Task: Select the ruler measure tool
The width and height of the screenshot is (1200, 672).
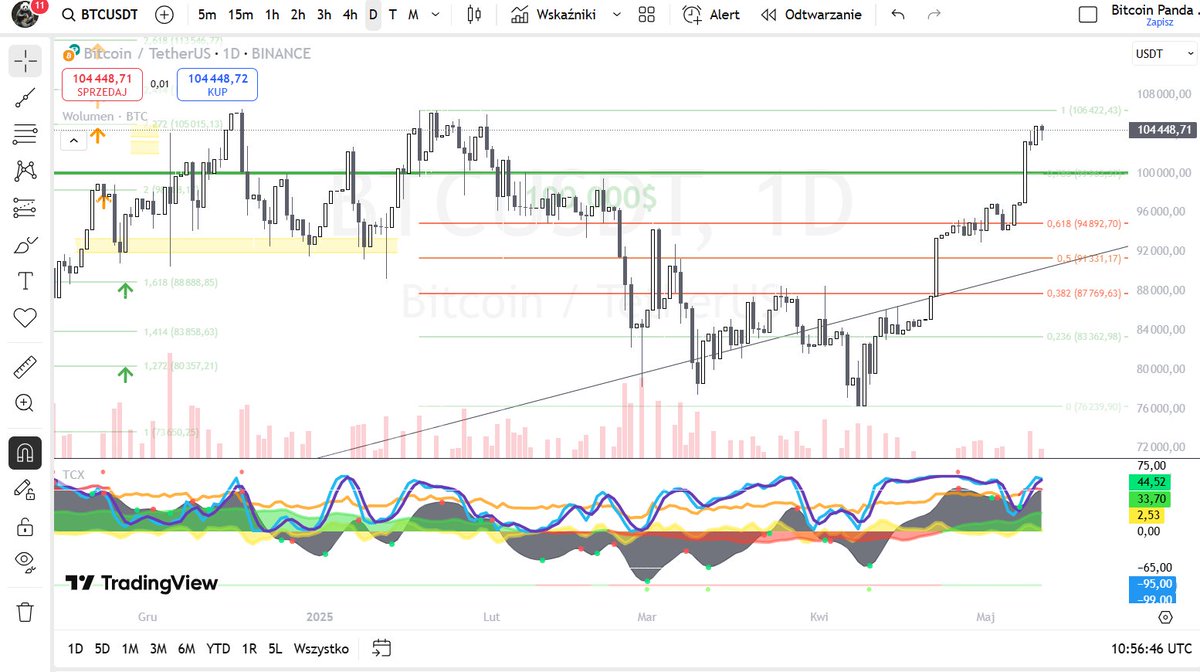Action: [25, 367]
